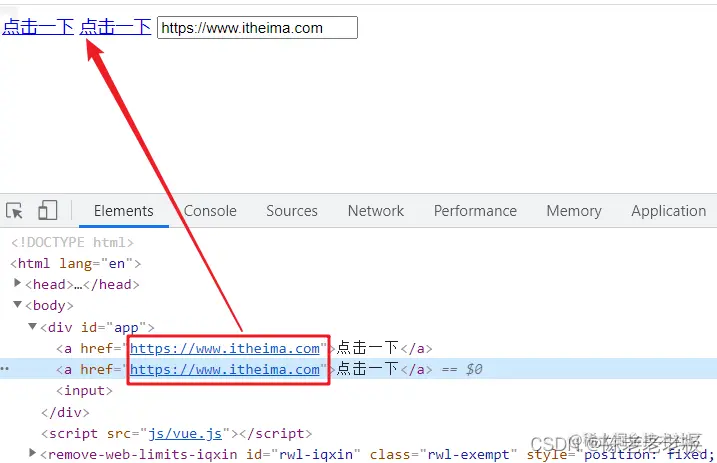Select the <!DOCTYPE html> row

[72, 242]
